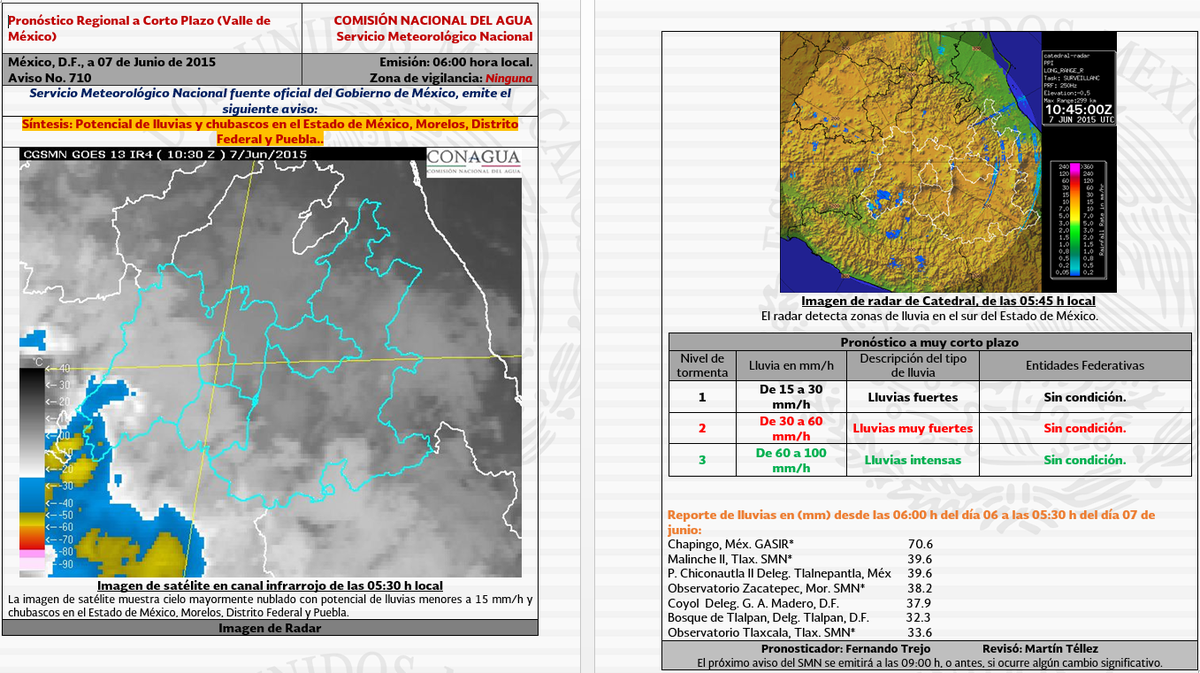Click caption 'Imagen de radar de Catedral'
This screenshot has height=673, width=1200.
click(x=948, y=301)
